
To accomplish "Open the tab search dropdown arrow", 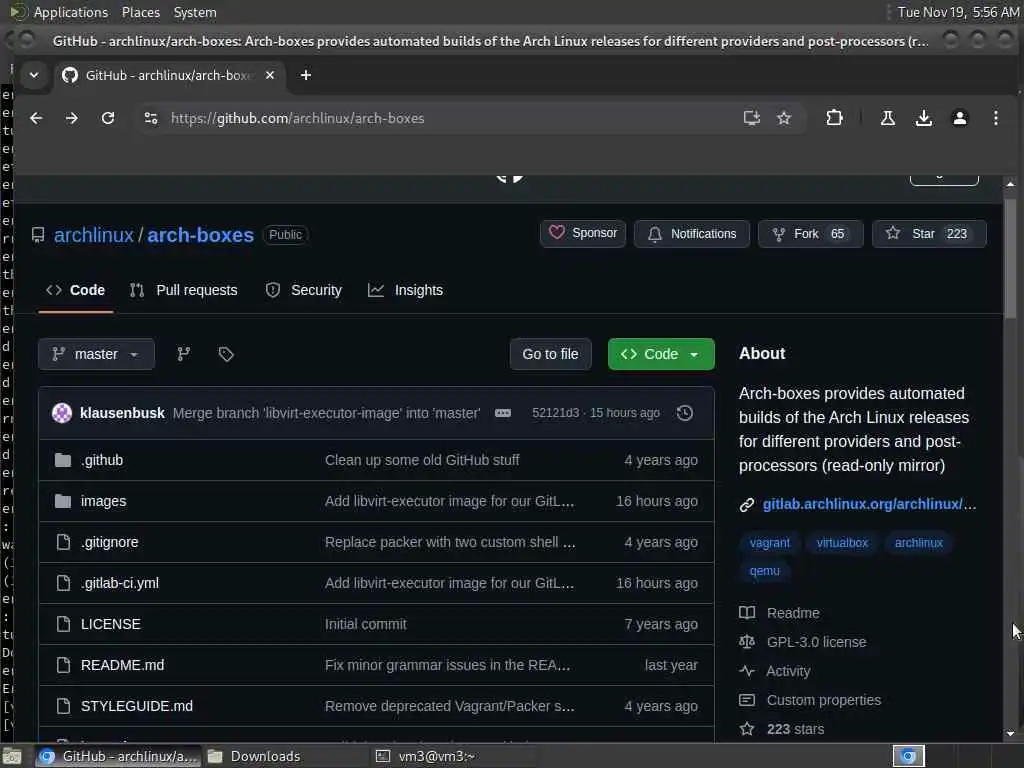I will point(34,75).
